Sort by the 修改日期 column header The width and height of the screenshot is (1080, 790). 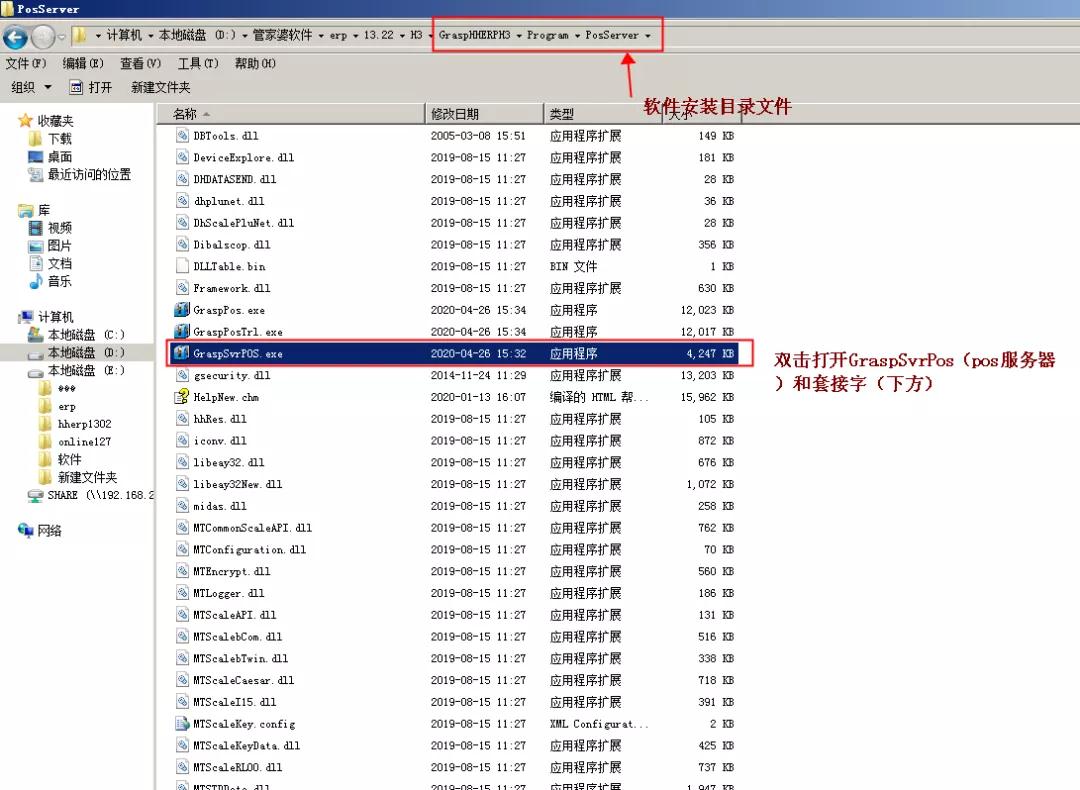click(x=484, y=114)
